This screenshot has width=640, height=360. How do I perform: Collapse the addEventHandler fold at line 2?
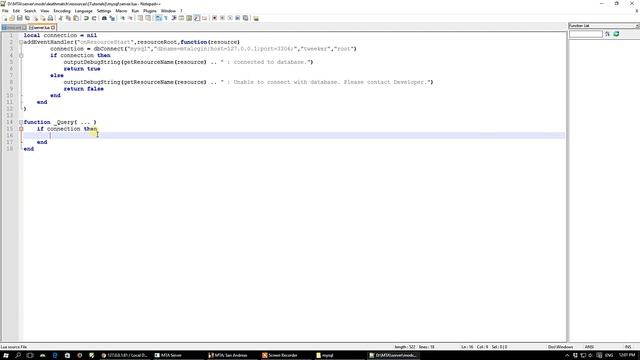pyautogui.click(x=21, y=42)
